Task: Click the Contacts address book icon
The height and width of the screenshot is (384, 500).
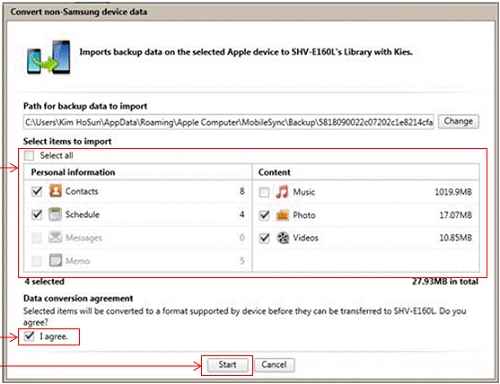Action: click(55, 191)
